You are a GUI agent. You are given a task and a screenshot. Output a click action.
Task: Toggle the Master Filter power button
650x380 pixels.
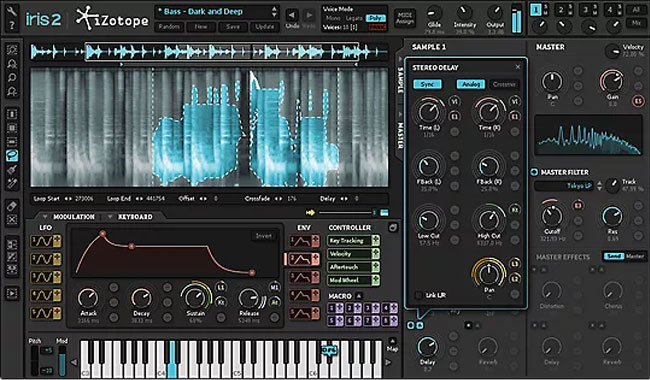click(x=534, y=172)
